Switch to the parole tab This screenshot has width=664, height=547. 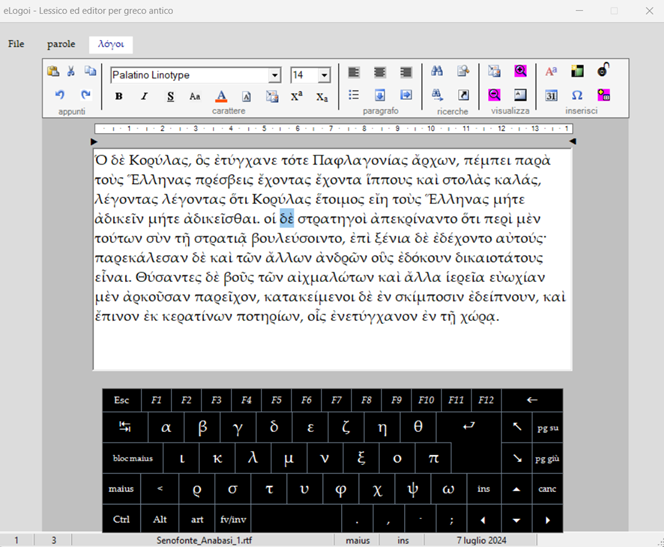coord(61,44)
